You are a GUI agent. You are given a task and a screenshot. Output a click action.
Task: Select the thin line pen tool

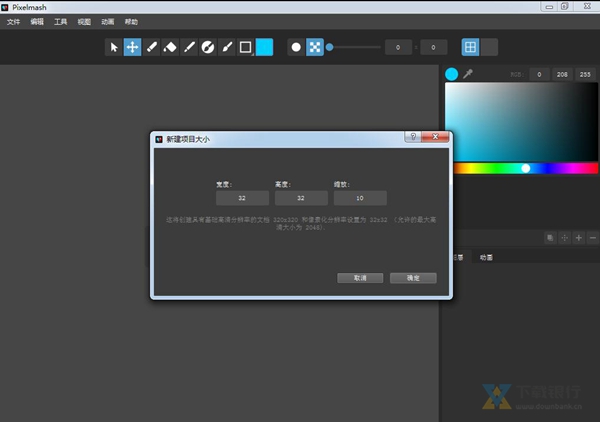189,47
